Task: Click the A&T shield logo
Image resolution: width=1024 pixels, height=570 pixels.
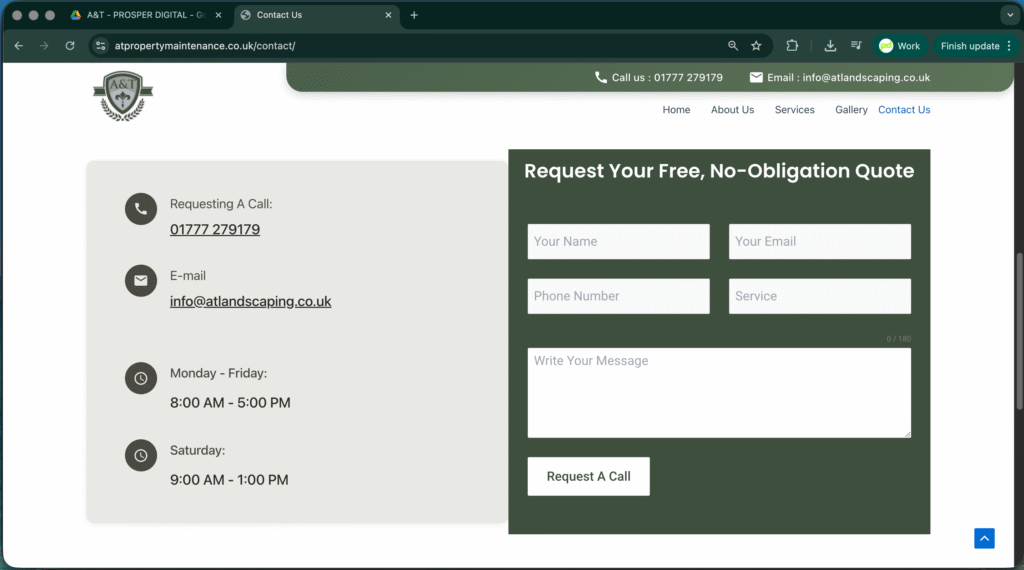Action: (123, 97)
